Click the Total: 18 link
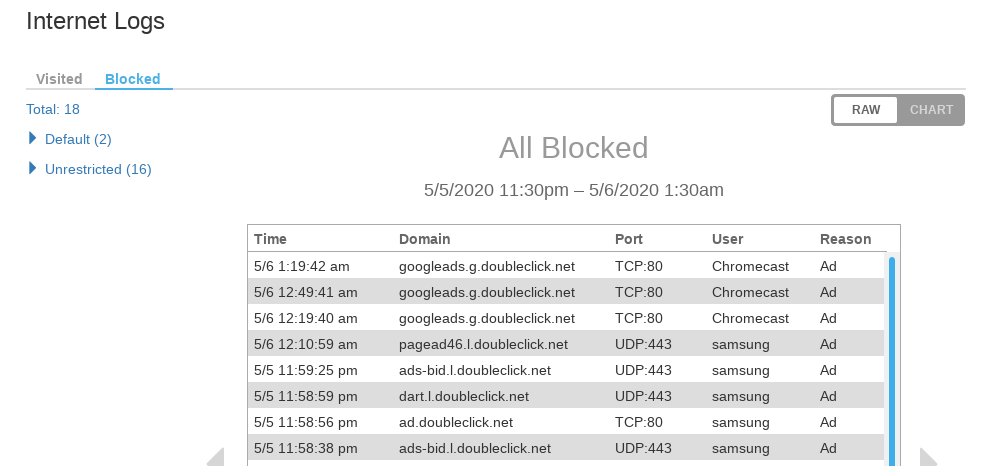 tap(53, 109)
